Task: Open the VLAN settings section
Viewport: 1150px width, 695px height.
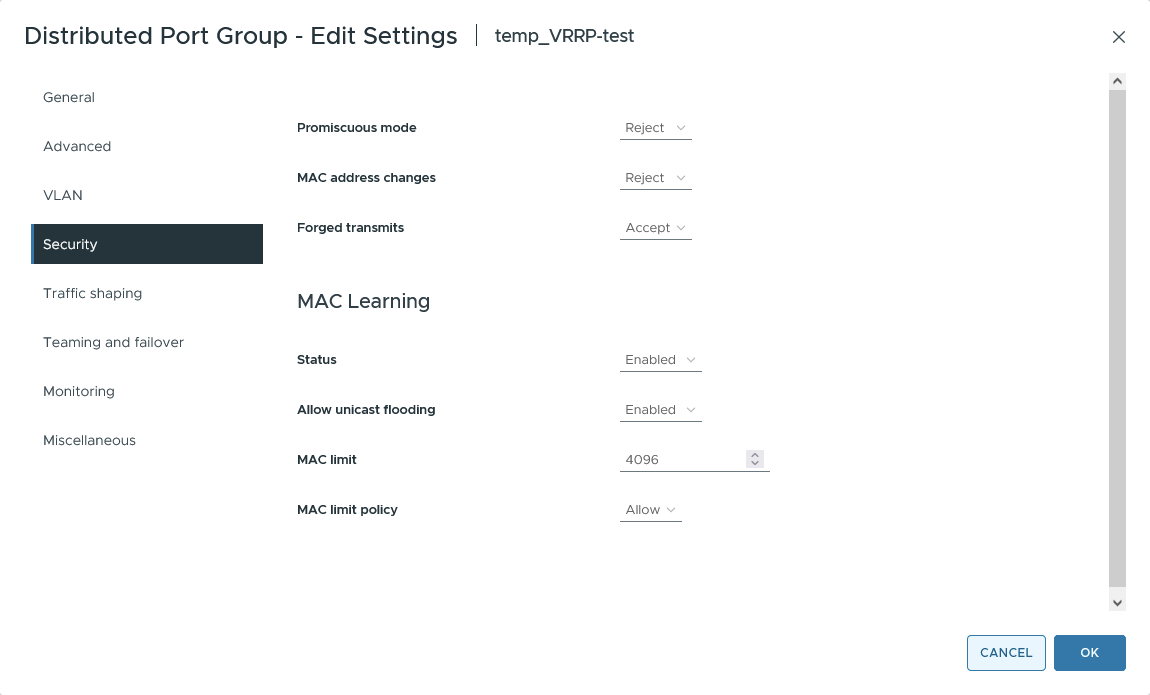Action: [x=62, y=195]
